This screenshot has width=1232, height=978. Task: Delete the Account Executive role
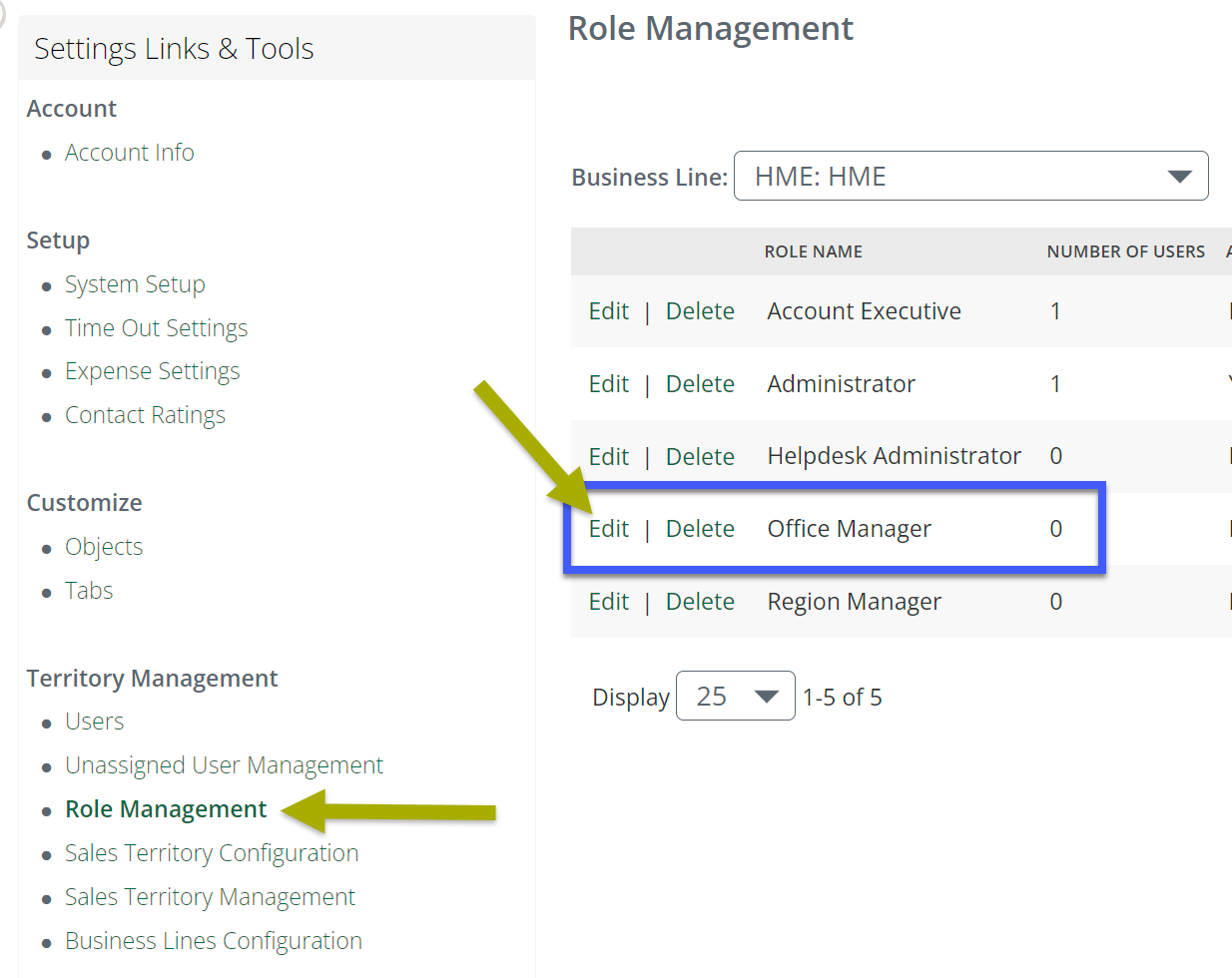[x=700, y=311]
